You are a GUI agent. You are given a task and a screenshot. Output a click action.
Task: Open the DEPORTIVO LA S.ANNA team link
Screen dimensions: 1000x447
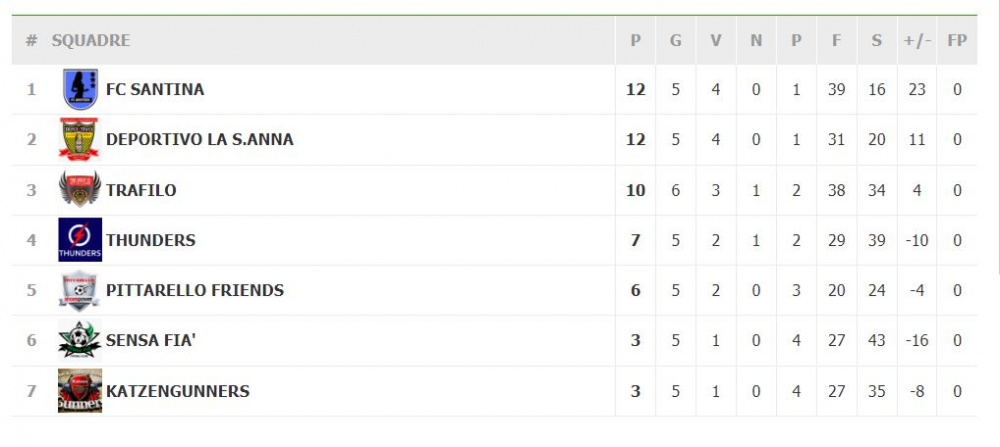point(200,139)
